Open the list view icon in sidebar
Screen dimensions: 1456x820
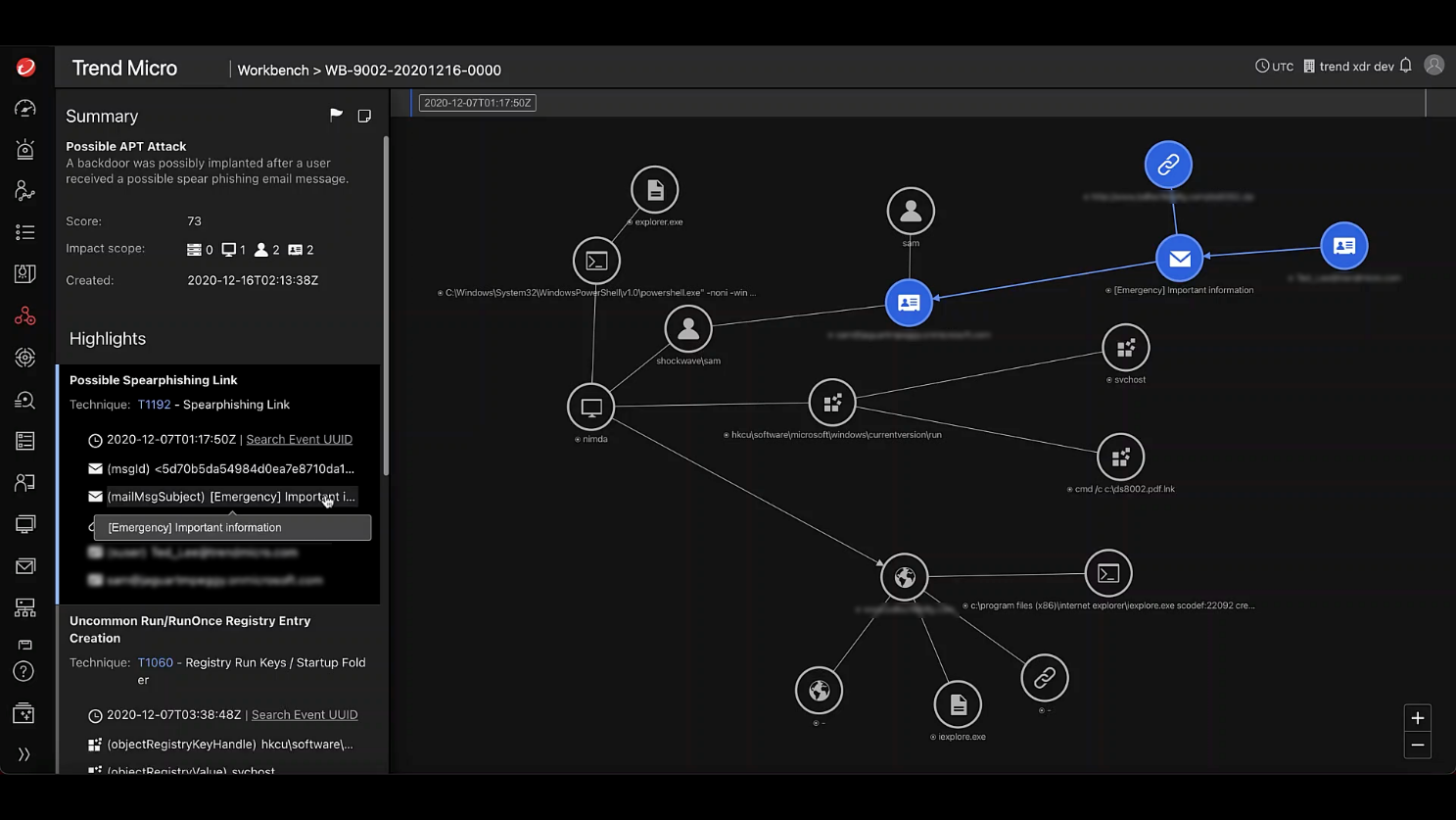tap(25, 232)
